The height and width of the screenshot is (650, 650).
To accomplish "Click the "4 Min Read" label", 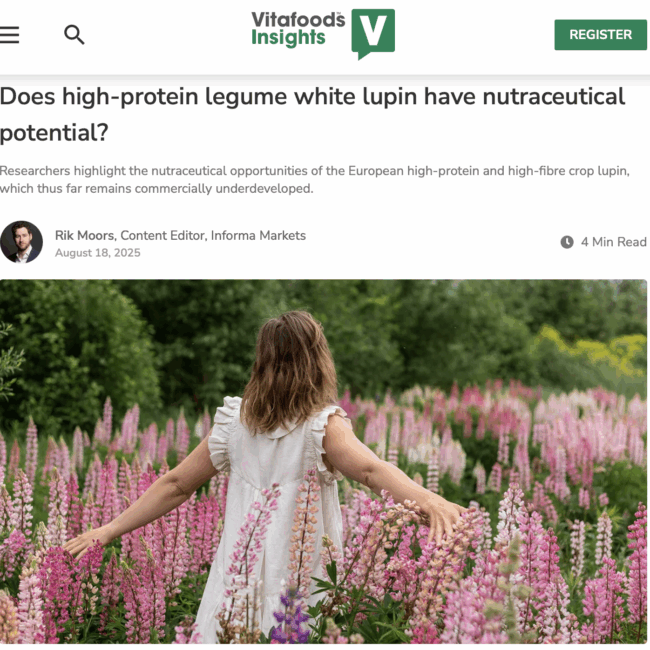I will pos(614,242).
